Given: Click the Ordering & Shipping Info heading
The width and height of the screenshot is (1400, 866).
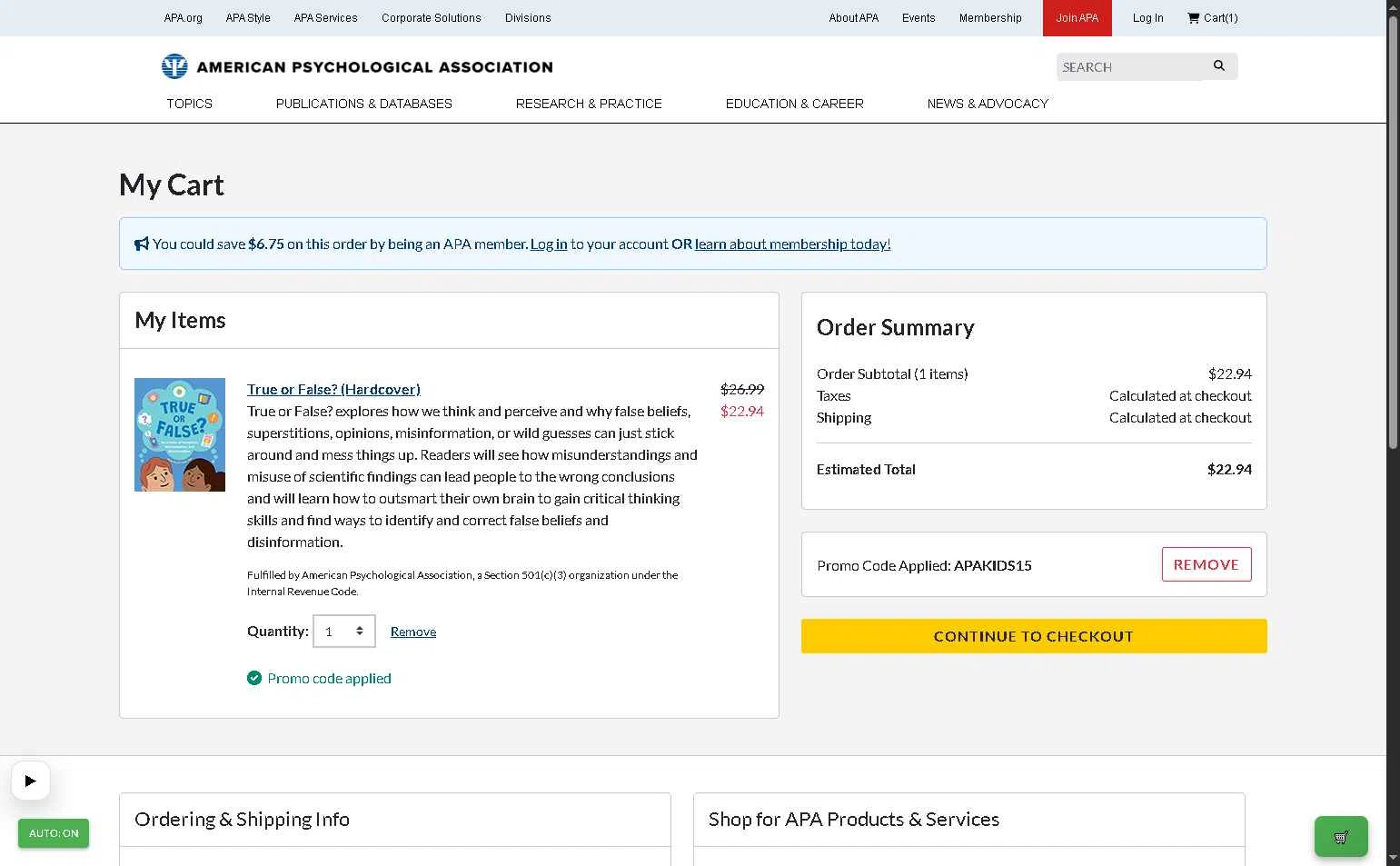Looking at the screenshot, I should (242, 819).
